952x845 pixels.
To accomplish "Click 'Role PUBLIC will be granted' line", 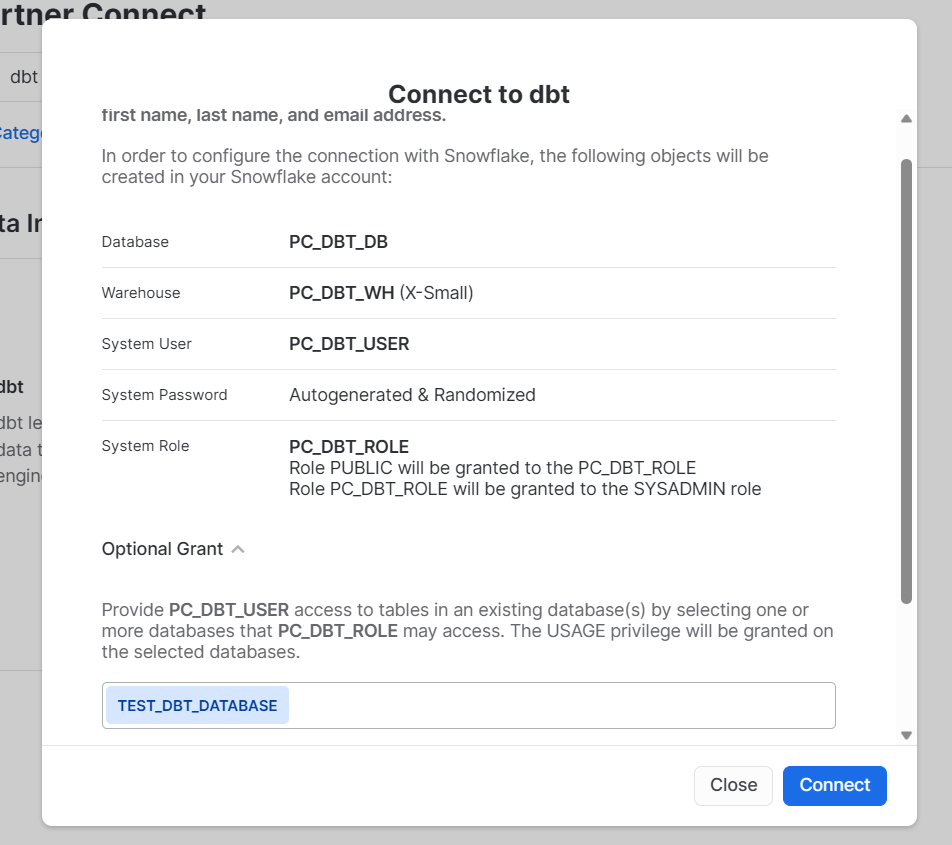I will 492,468.
